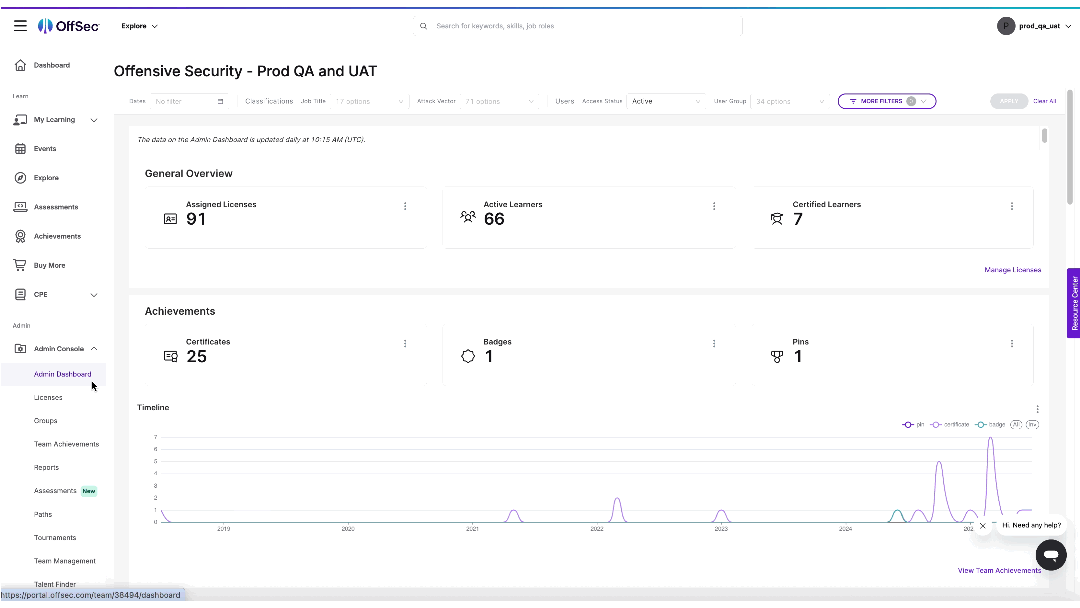Toggle the certificate series in chart legend
Image resolution: width=1080 pixels, height=608 pixels.
coord(950,424)
